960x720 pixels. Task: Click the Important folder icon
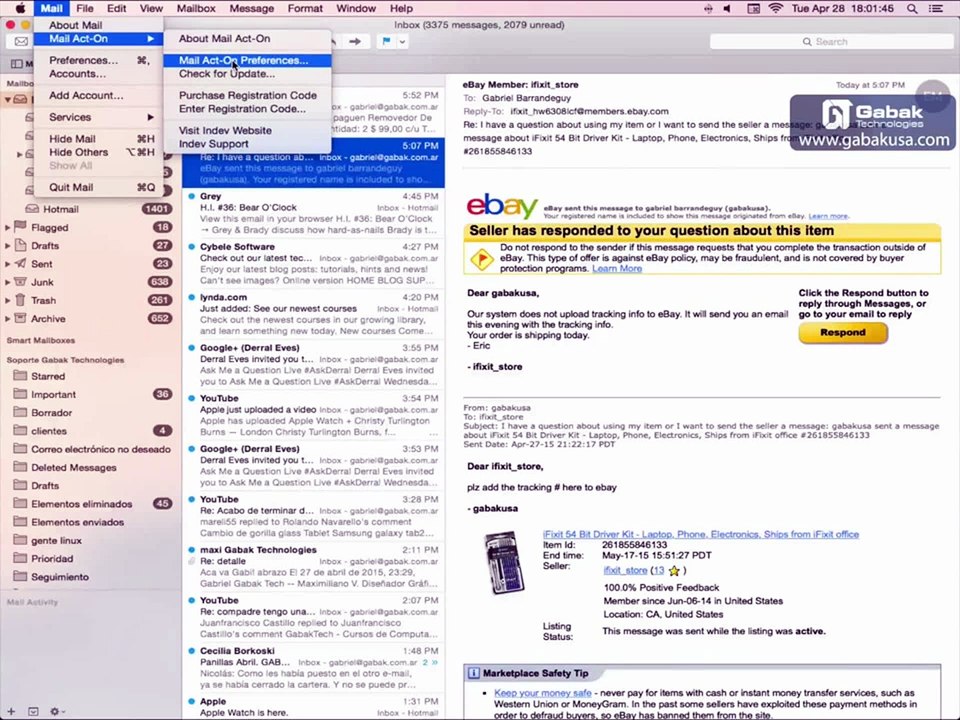pyautogui.click(x=20, y=394)
